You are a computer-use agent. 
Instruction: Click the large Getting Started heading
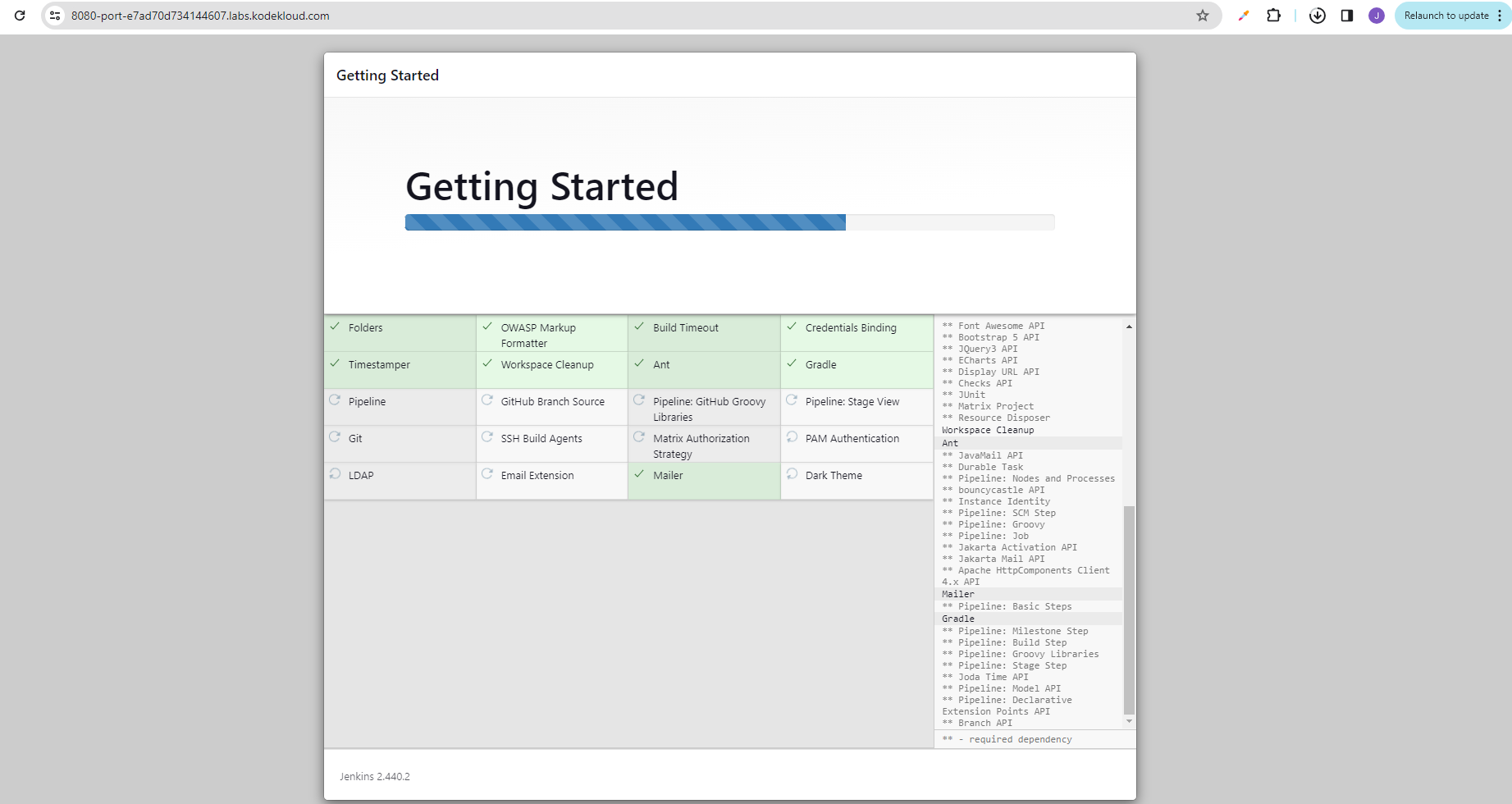pos(542,187)
